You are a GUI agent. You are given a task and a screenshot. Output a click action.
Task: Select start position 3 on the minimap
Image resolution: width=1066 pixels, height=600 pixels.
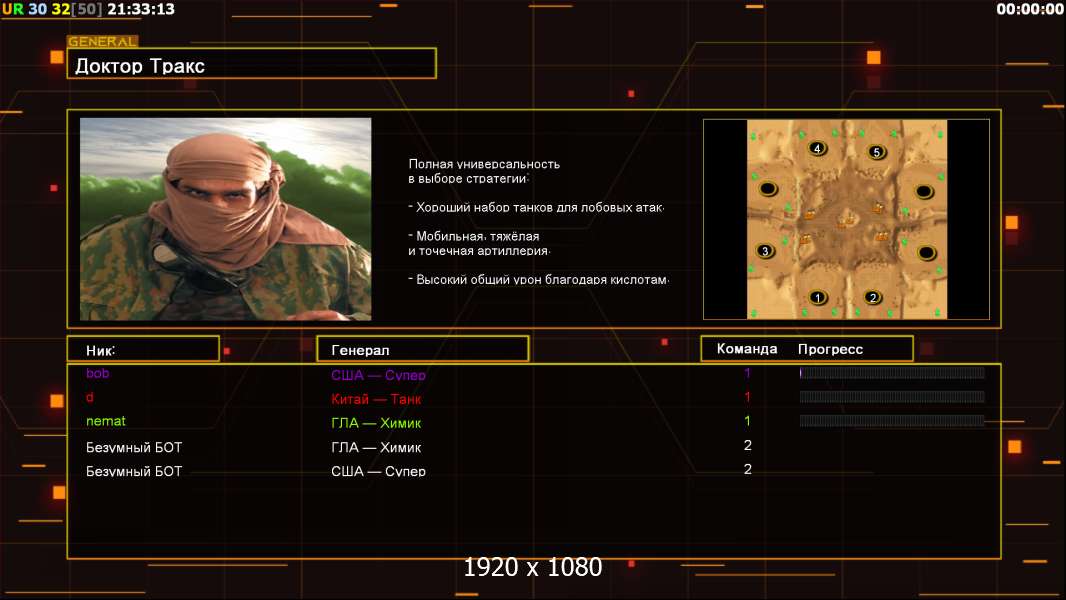[x=766, y=251]
